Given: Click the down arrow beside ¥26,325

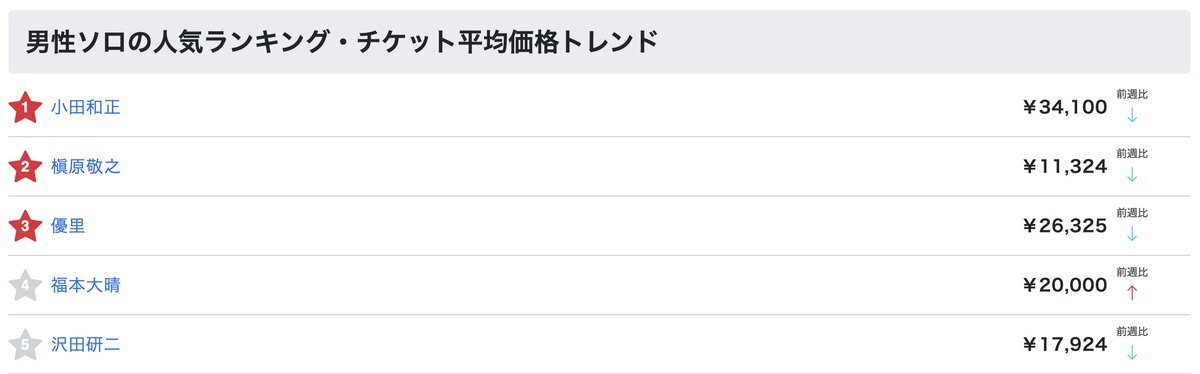Looking at the screenshot, I should point(1132,233).
